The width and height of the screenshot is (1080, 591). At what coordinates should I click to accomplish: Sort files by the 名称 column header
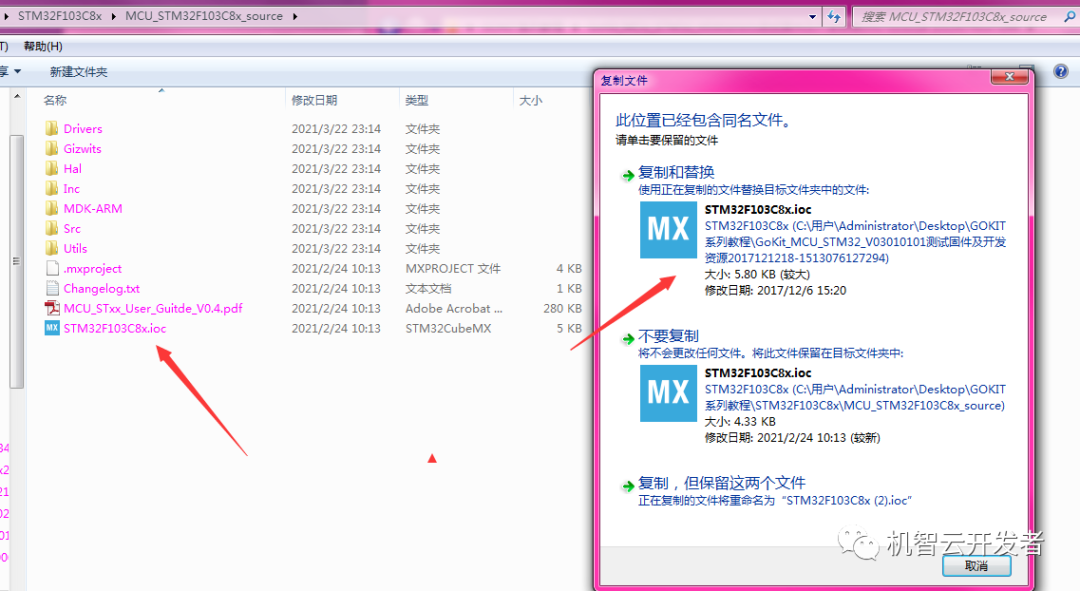point(53,100)
